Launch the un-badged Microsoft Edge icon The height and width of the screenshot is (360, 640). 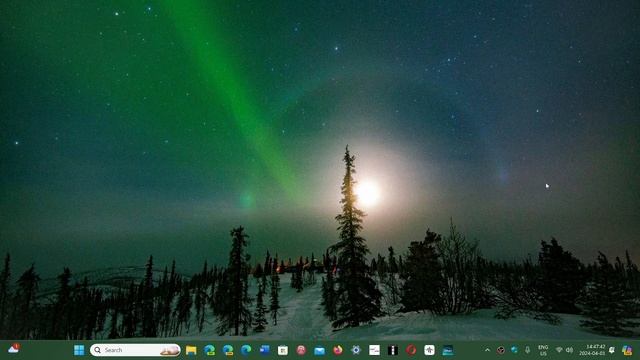[x=246, y=350]
